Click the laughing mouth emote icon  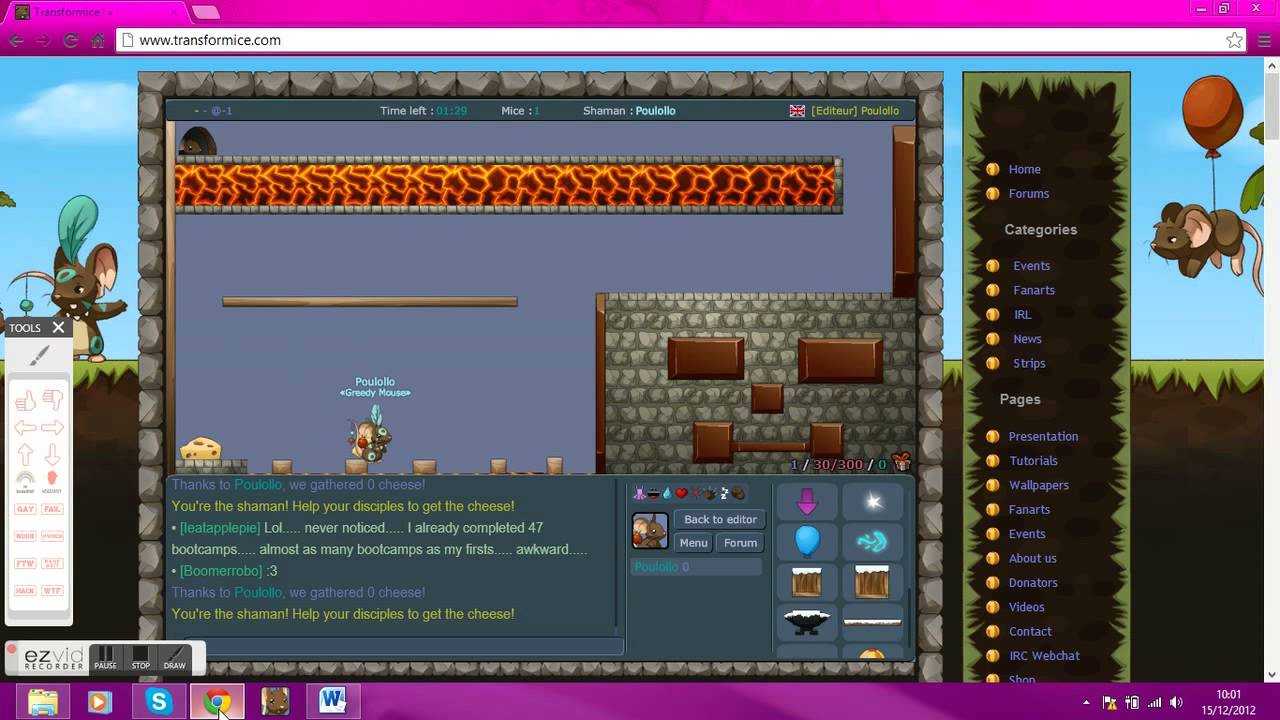pos(653,493)
